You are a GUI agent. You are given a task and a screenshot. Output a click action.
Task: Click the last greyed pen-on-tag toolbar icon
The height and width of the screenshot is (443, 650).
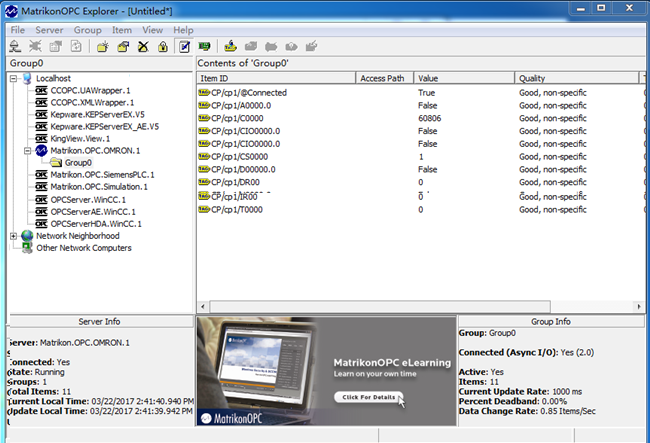coord(311,46)
